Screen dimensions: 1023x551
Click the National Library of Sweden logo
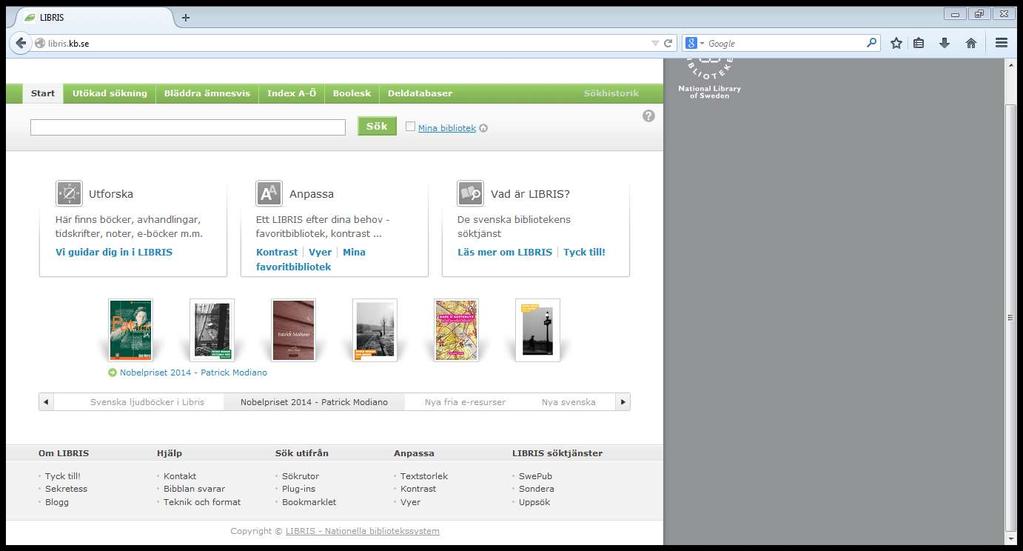(709, 78)
